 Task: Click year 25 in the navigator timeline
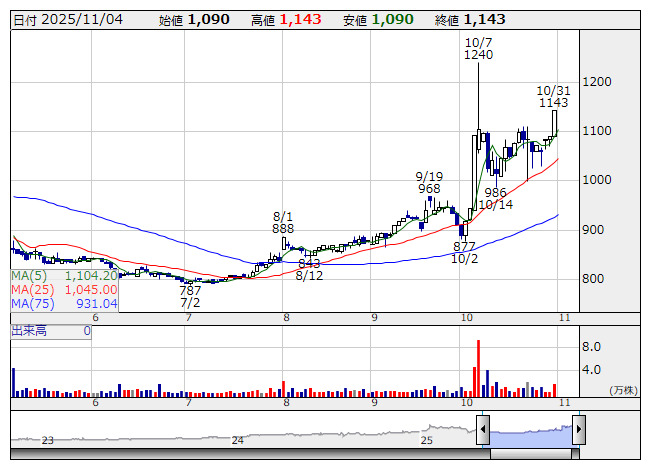pyautogui.click(x=427, y=440)
